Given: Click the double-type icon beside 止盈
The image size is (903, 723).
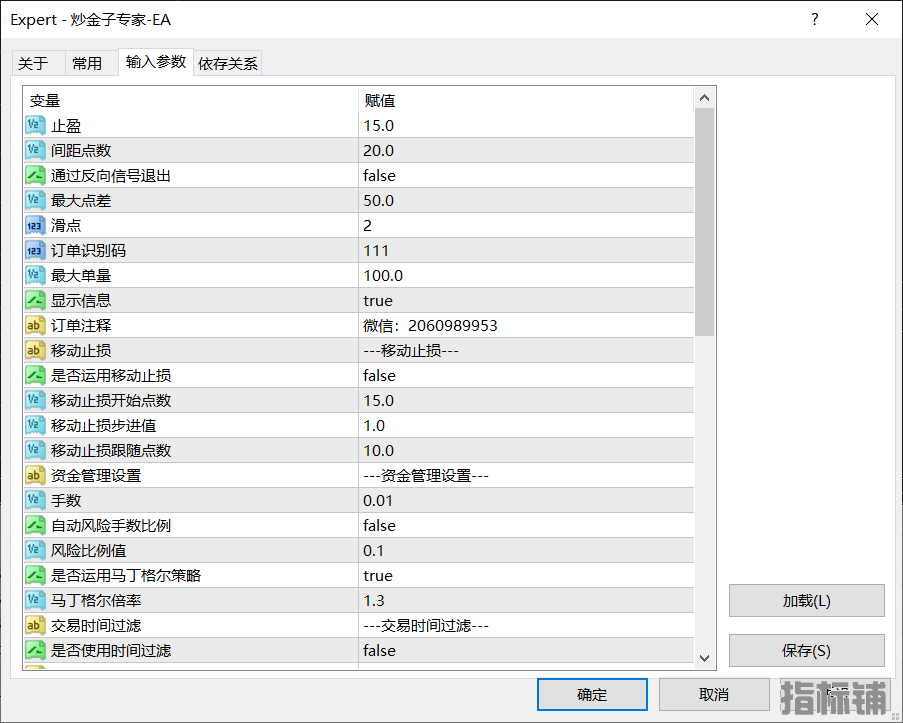Looking at the screenshot, I should pyautogui.click(x=35, y=125).
